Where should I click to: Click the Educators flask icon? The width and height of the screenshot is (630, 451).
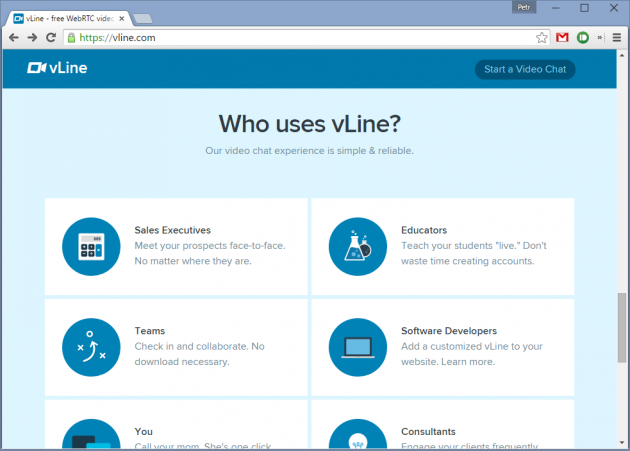click(x=358, y=246)
